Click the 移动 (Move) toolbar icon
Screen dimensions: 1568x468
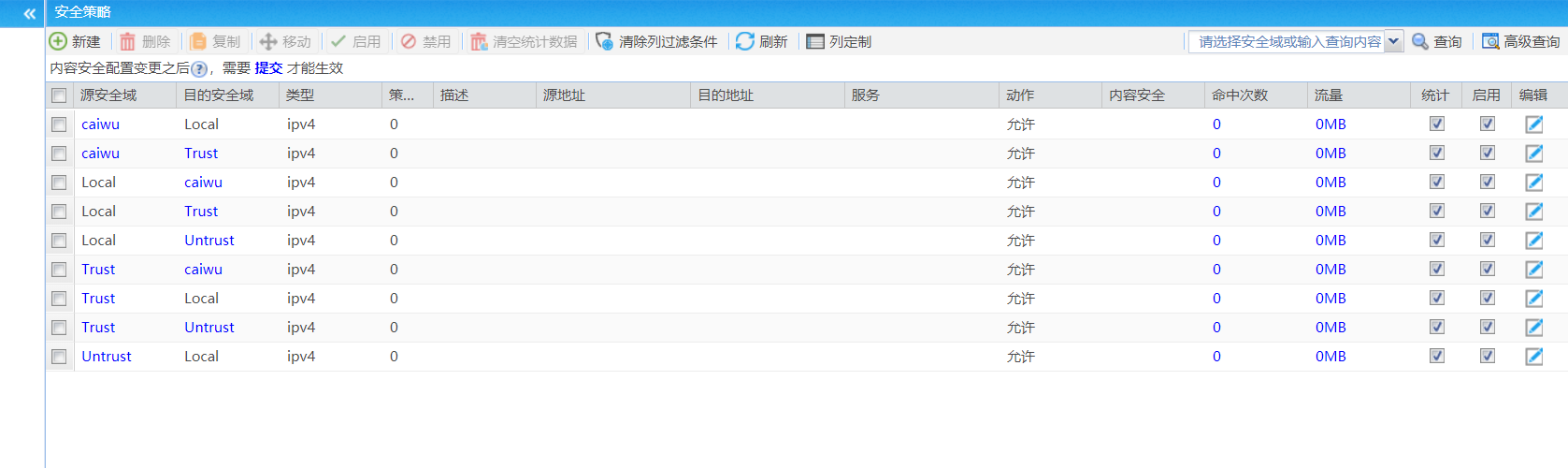[x=267, y=41]
